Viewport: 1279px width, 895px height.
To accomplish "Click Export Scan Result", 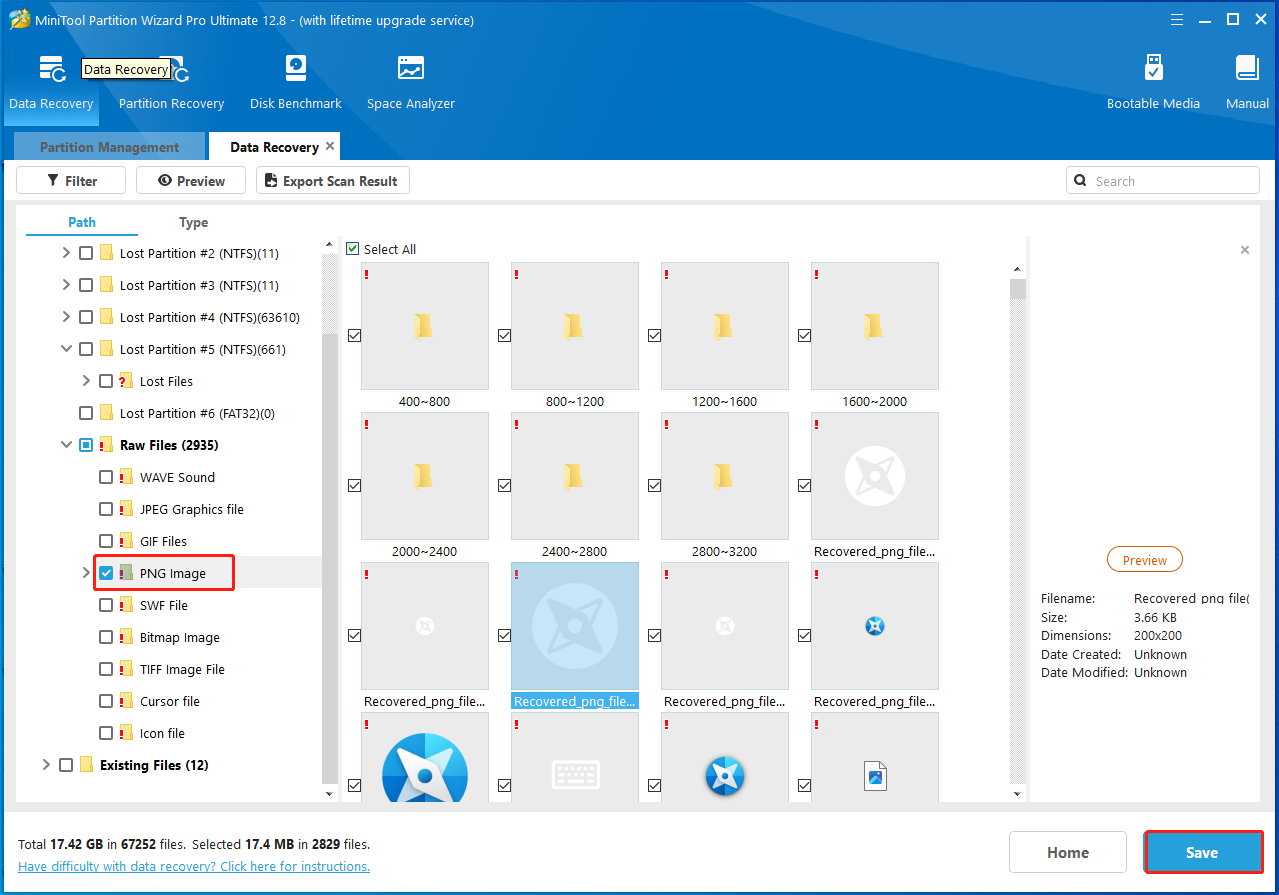I will (333, 181).
